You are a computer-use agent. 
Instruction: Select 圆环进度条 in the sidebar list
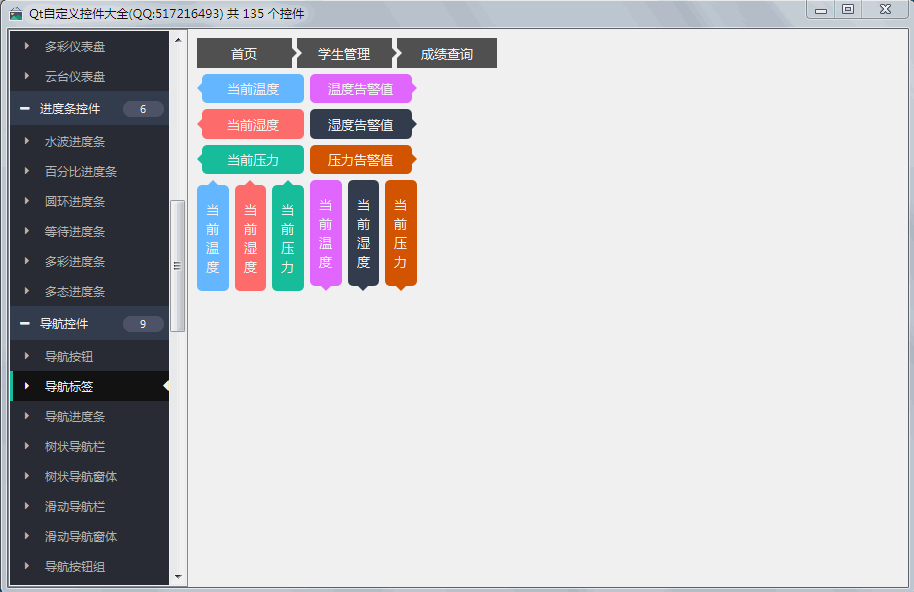[x=75, y=201]
